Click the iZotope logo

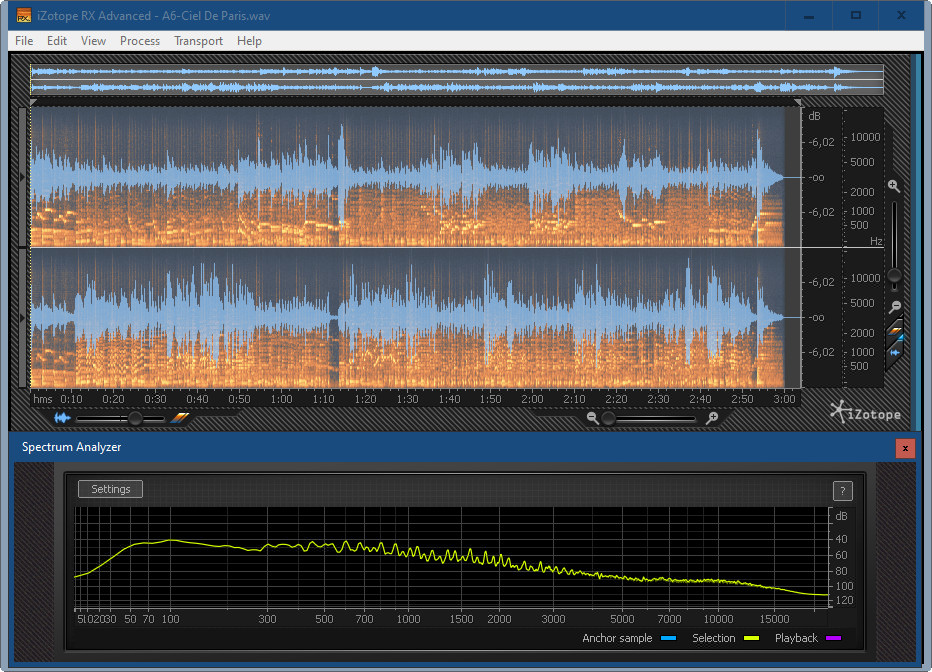coord(865,413)
